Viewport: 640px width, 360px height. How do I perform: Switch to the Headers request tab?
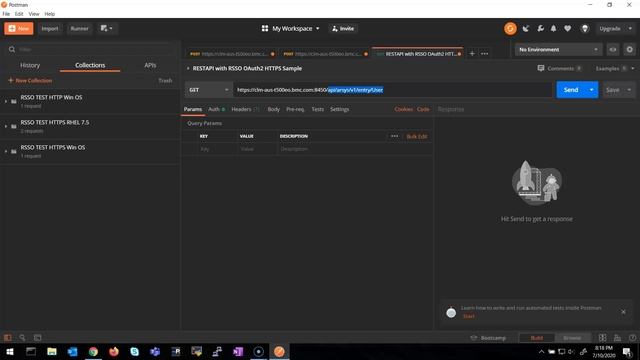(245, 109)
